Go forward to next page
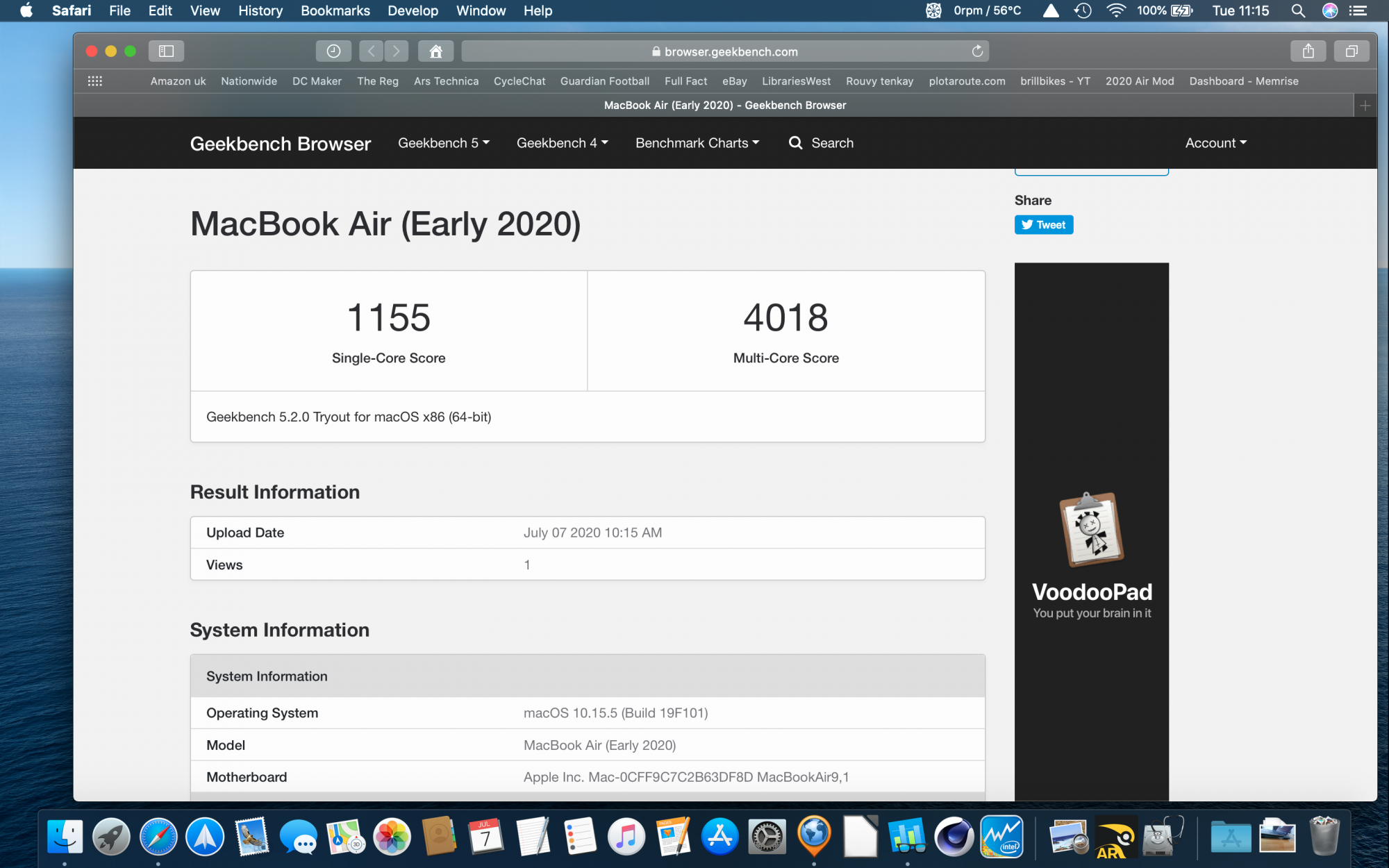 (x=397, y=51)
